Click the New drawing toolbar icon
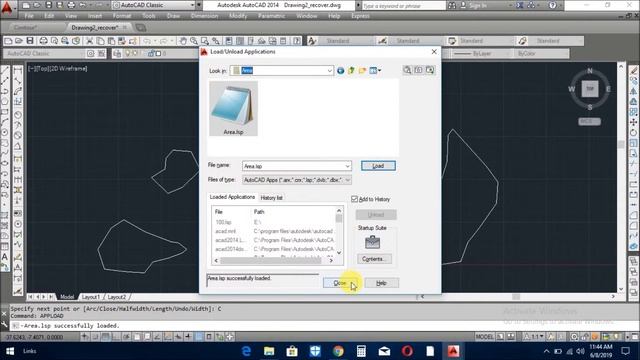Image resolution: width=640 pixels, height=360 pixels. (x=8, y=41)
